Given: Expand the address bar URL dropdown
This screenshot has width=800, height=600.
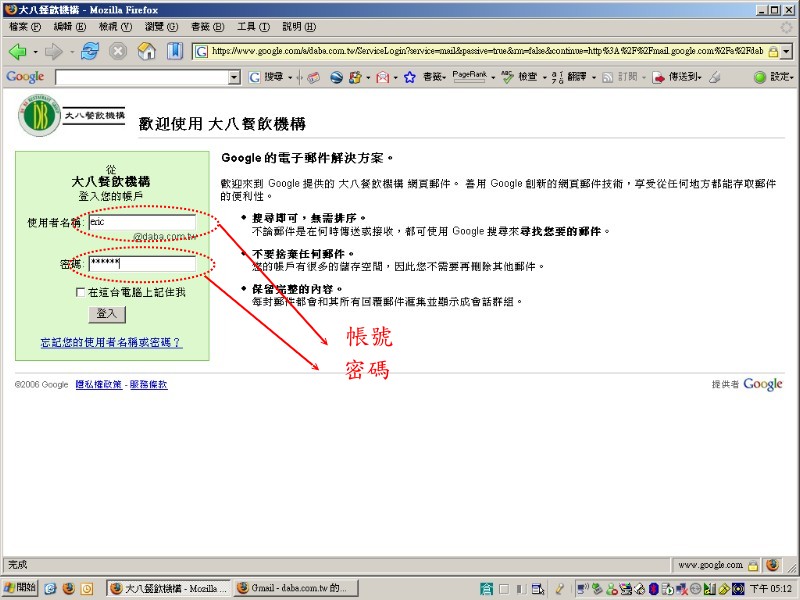Looking at the screenshot, I should point(786,52).
